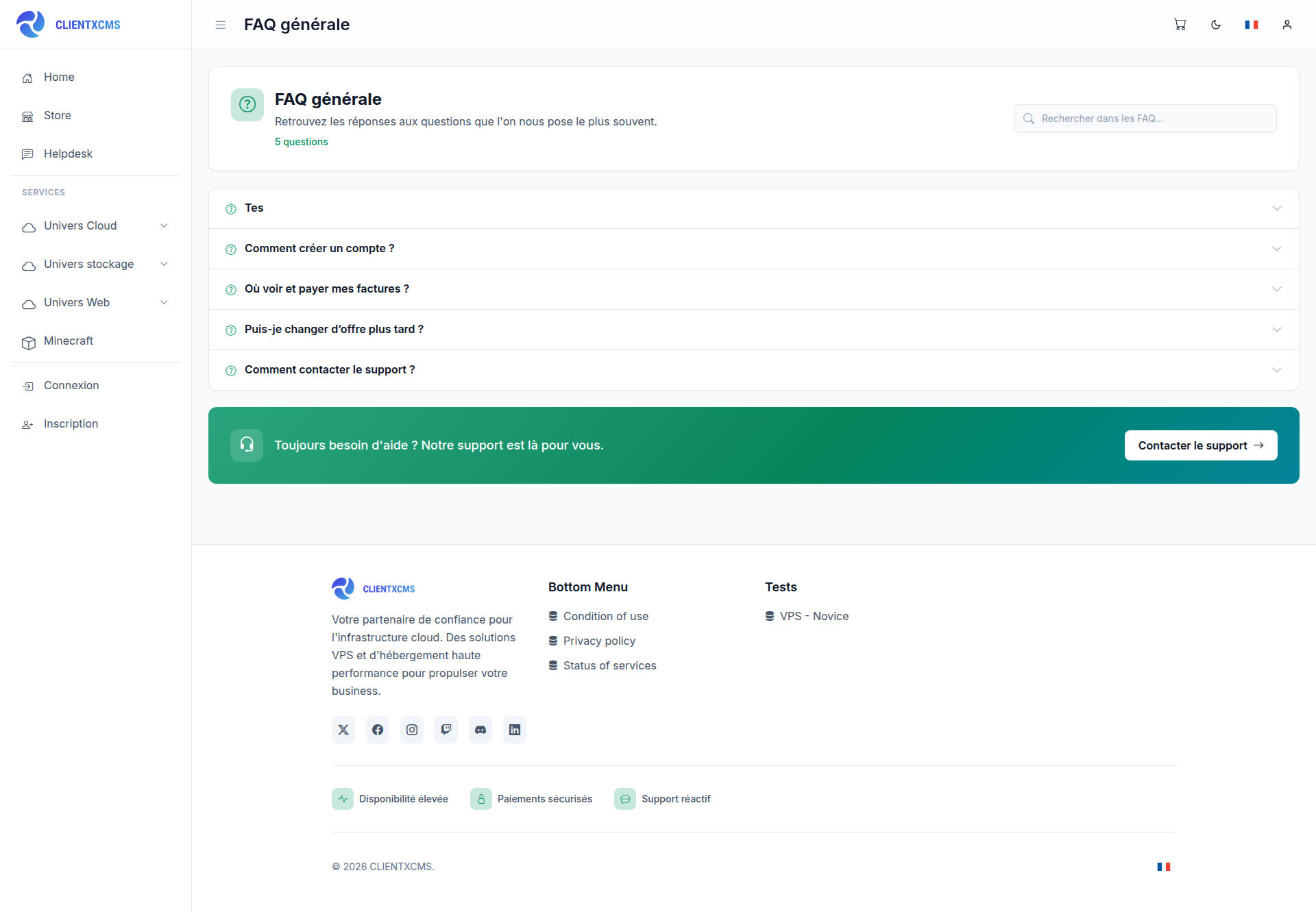This screenshot has height=912, width=1316.
Task: Expand 'Comment contacter le support ?' question
Action: pos(754,370)
